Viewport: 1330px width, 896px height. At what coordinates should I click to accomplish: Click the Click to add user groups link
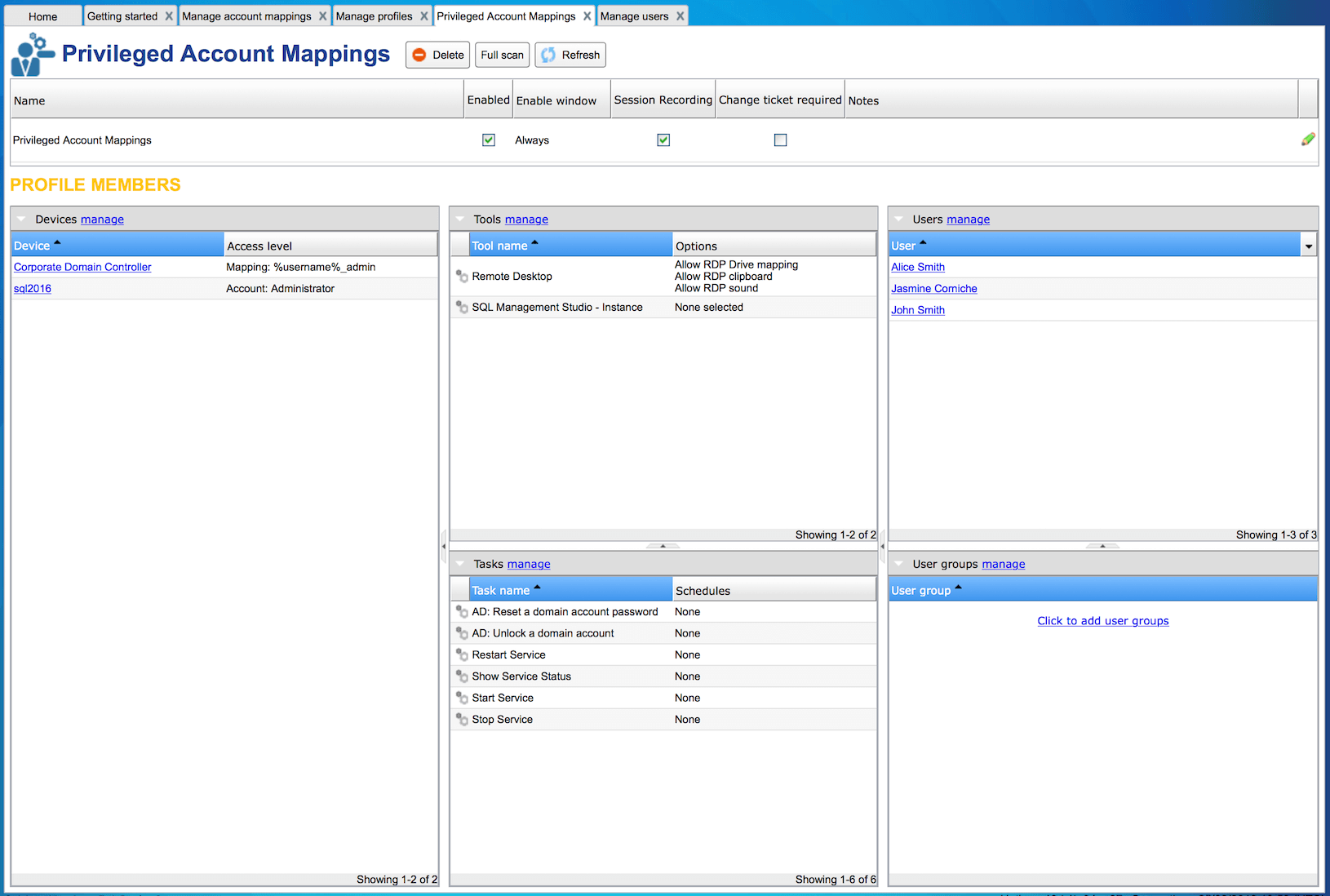point(1103,621)
